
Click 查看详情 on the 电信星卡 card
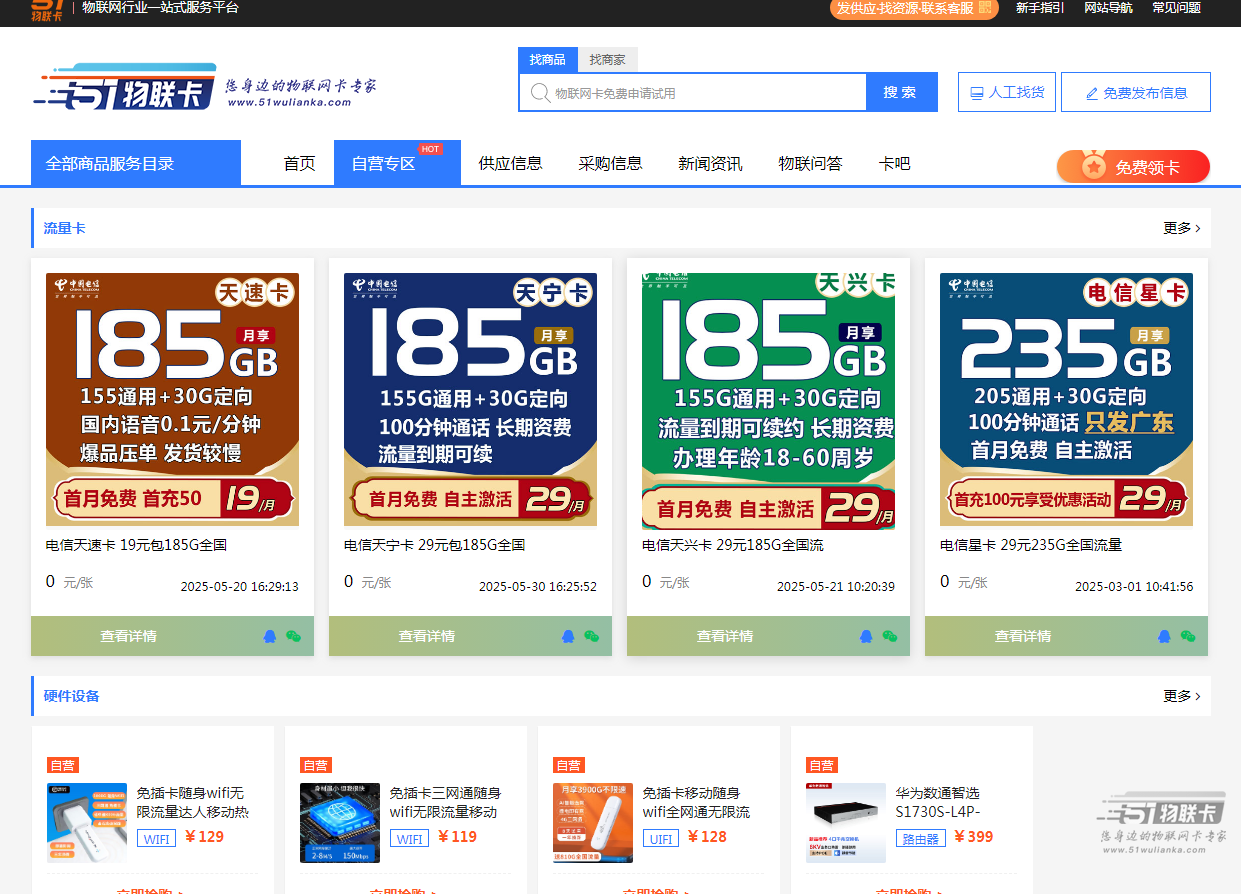point(1023,636)
